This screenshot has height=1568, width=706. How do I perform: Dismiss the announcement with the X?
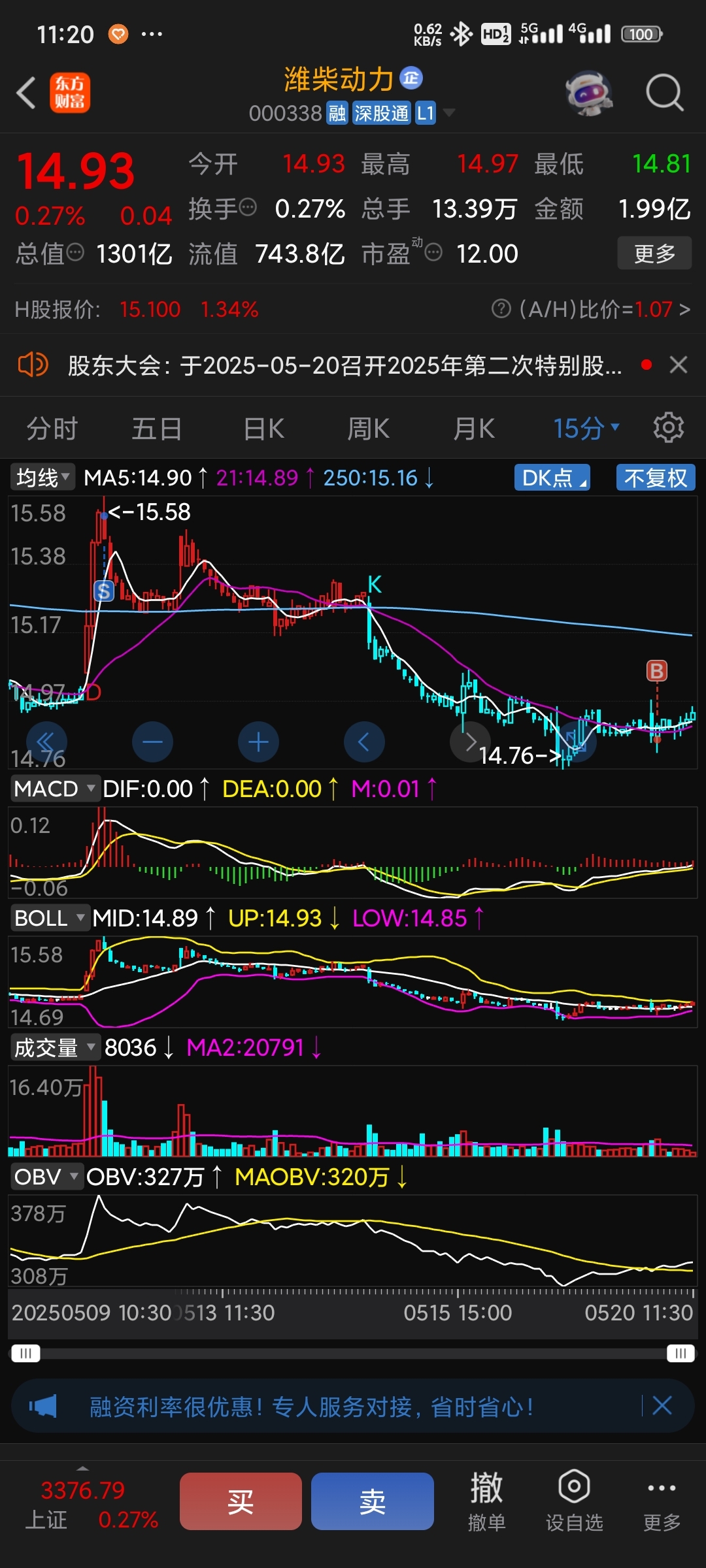[679, 365]
